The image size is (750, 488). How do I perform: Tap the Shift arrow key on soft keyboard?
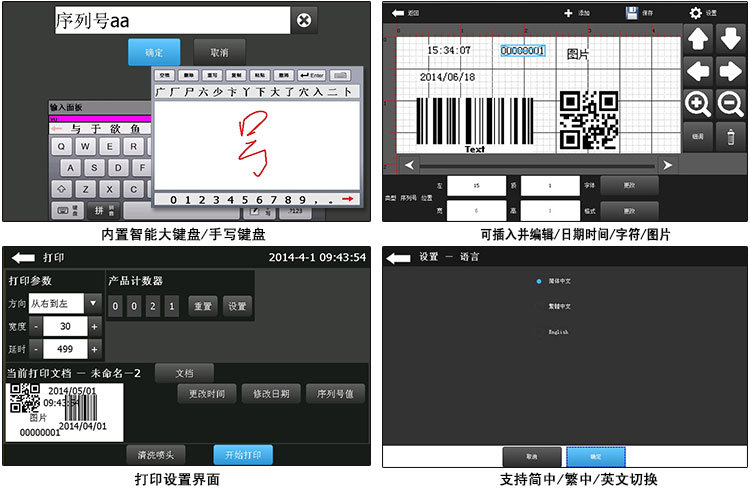tap(61, 189)
